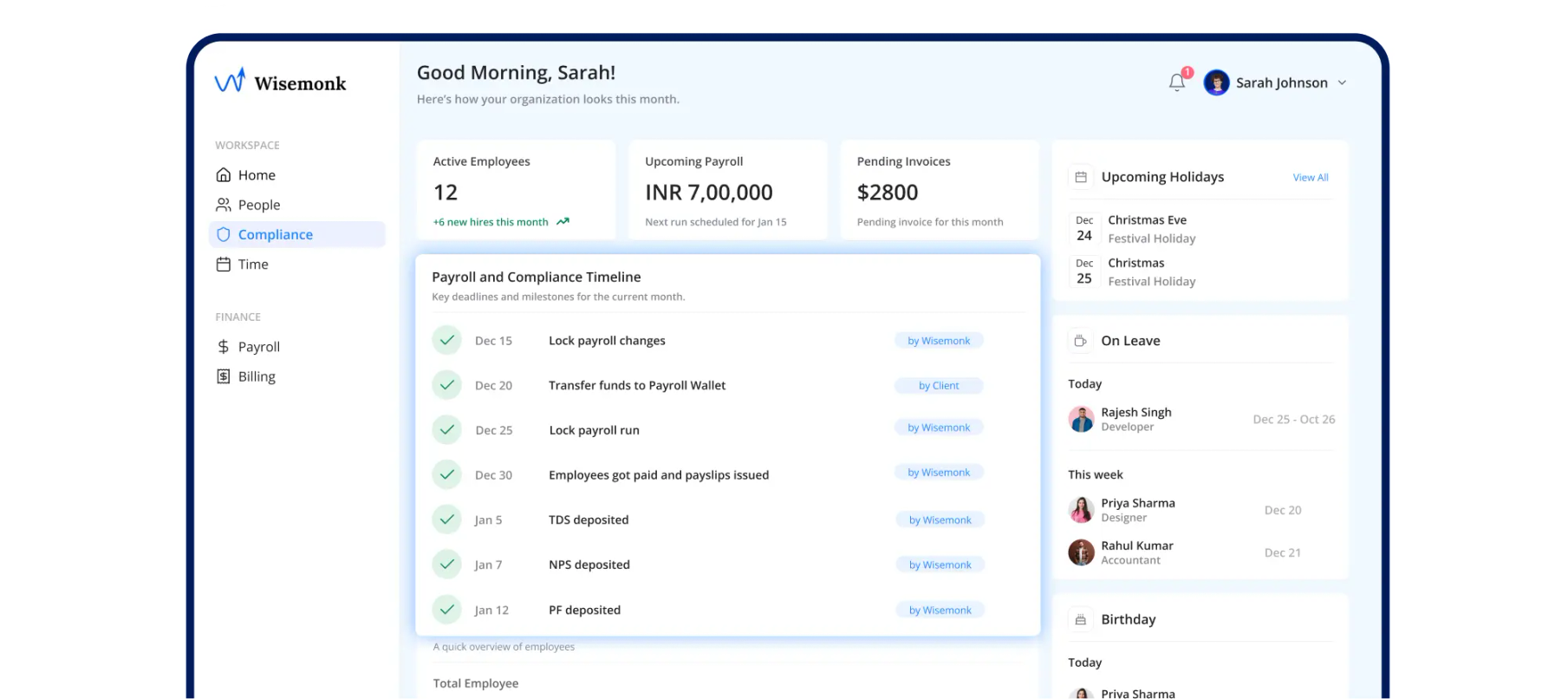
Task: Click Priya Sharma's avatar in This week
Action: pos(1081,510)
